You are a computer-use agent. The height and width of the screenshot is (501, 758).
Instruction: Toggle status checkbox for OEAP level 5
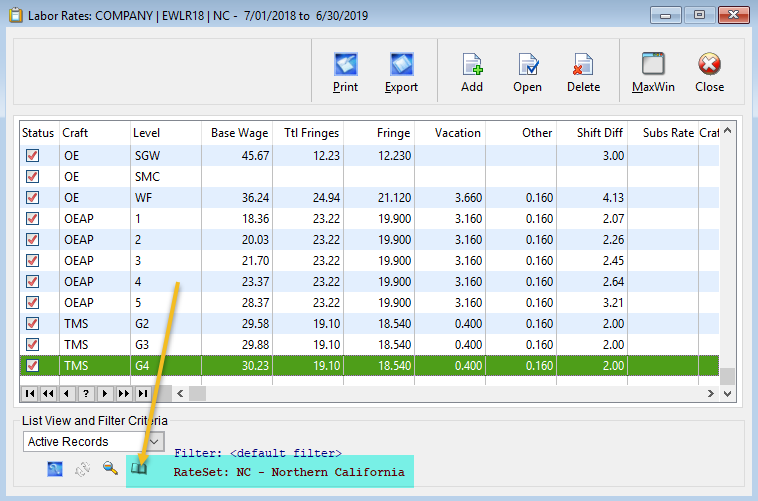(32, 303)
